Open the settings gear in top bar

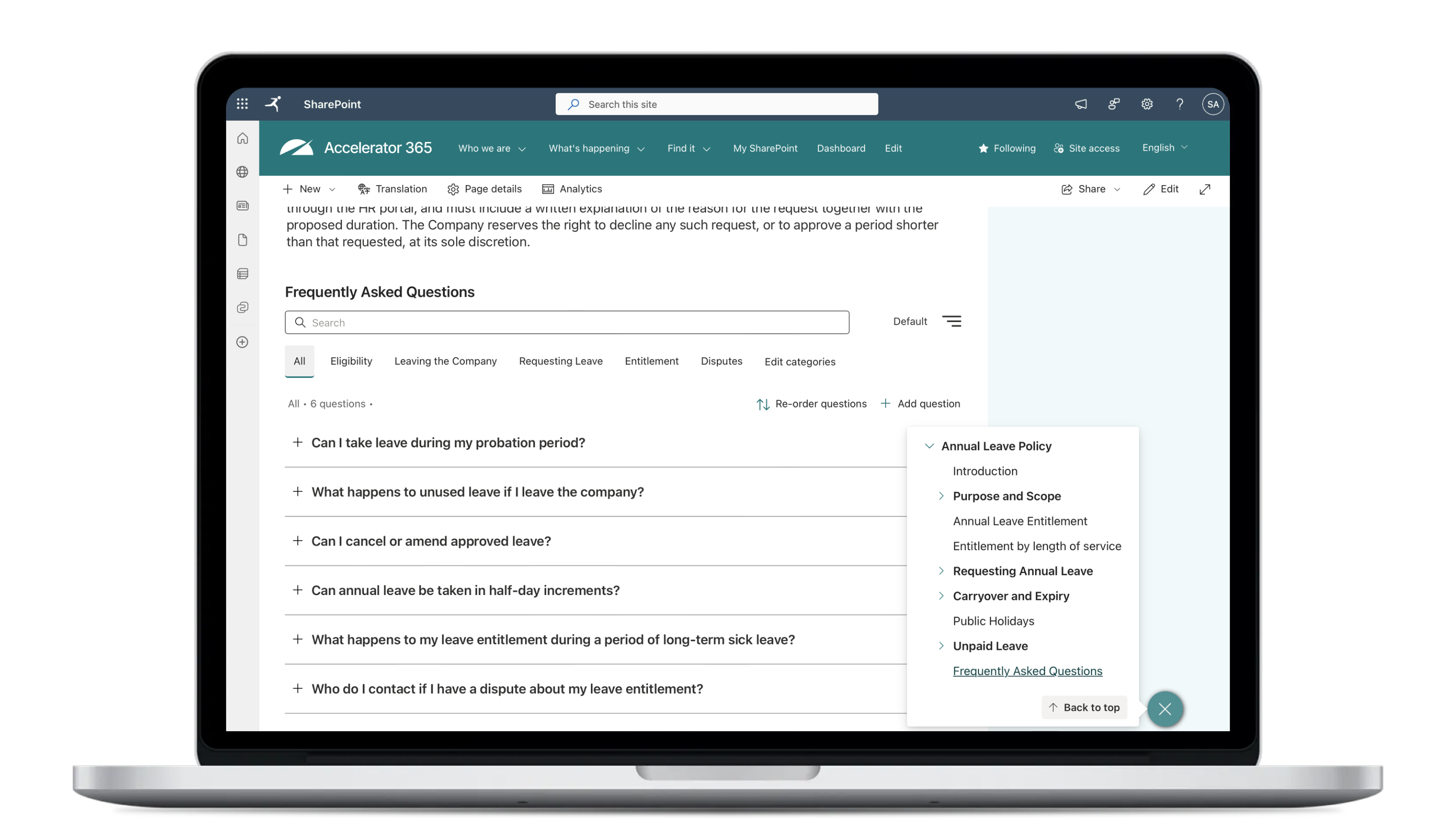(x=1146, y=104)
